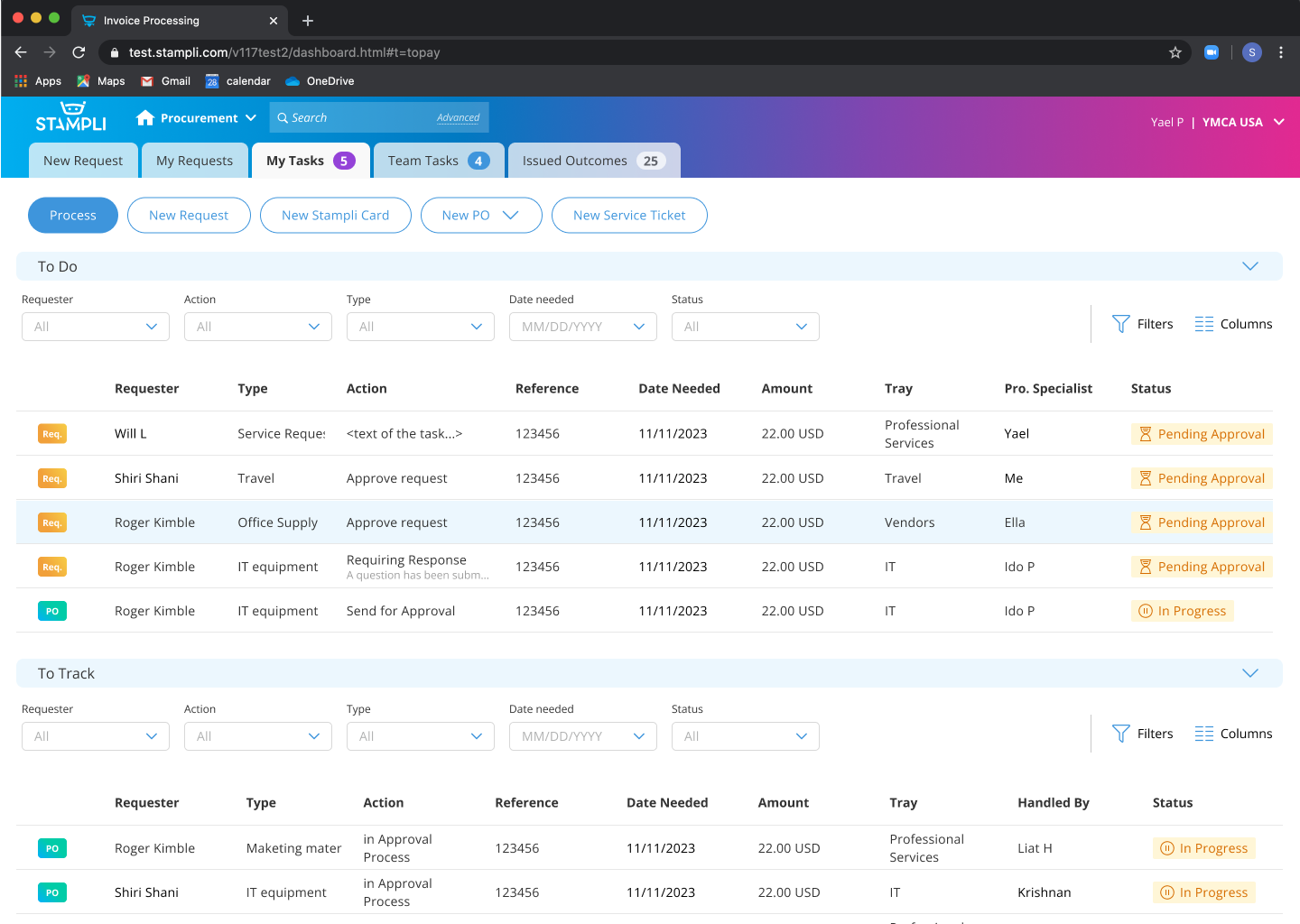This screenshot has height=924, width=1300.
Task: Collapse the To Track section
Action: [1249, 673]
